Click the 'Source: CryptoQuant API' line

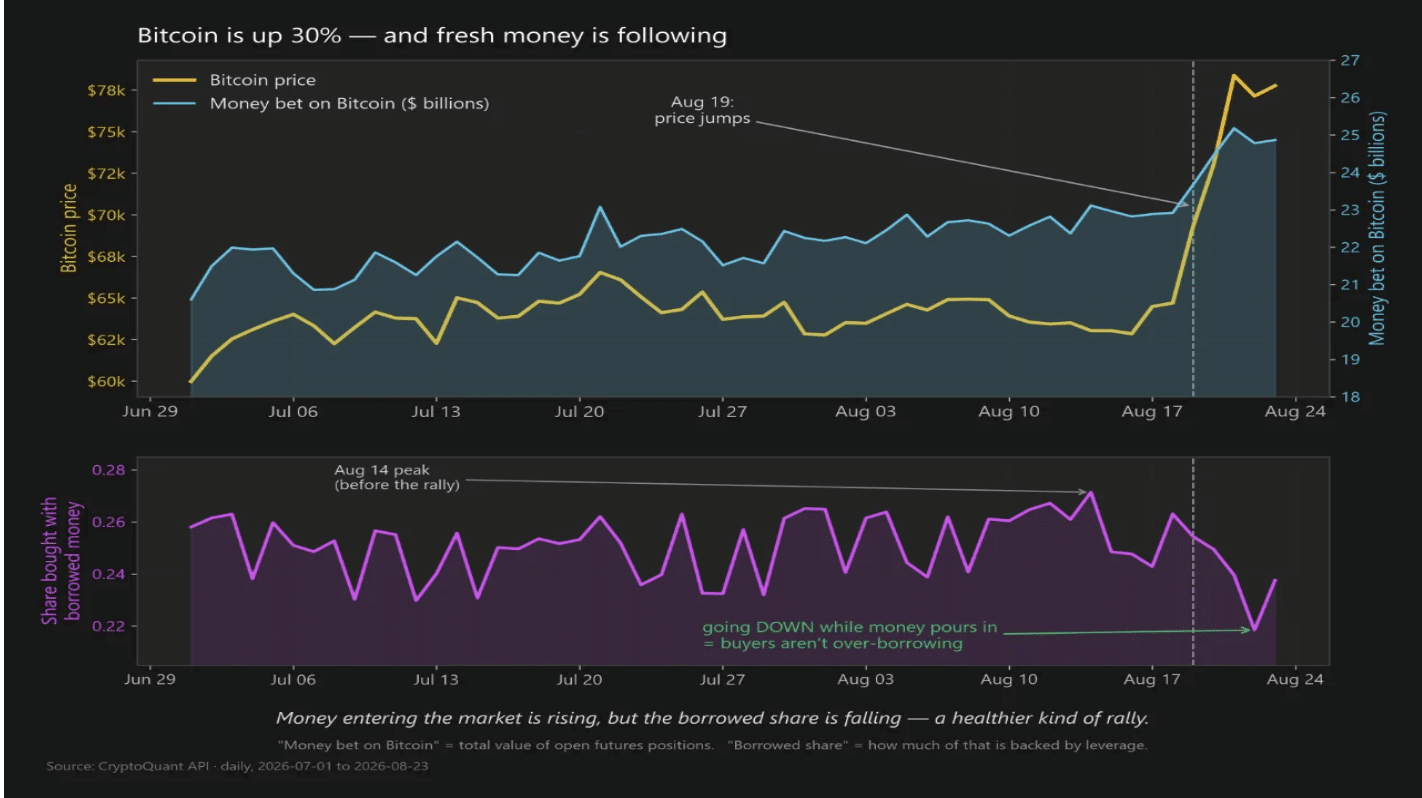(x=238, y=766)
